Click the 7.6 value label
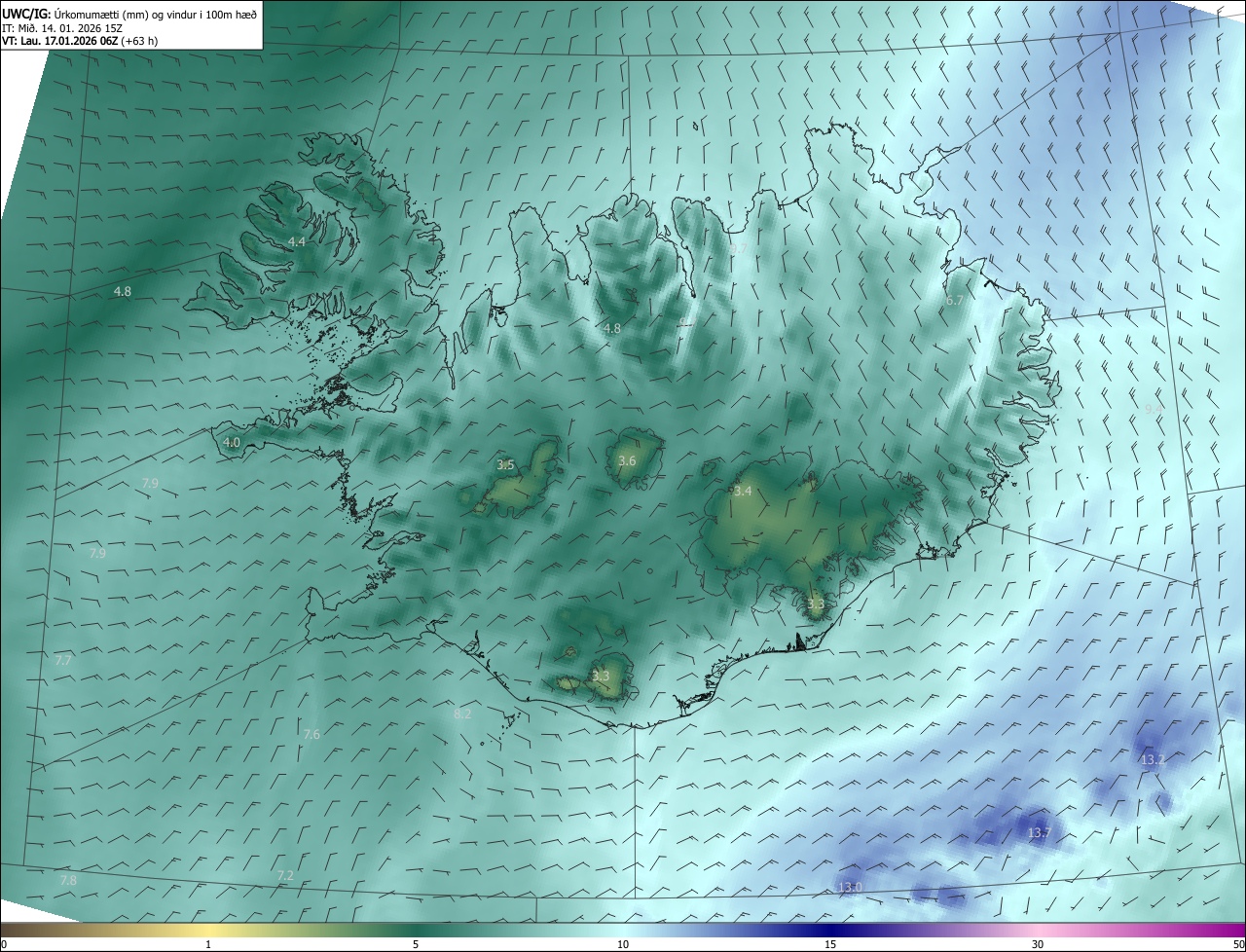This screenshot has height=952, width=1246. tap(311, 734)
